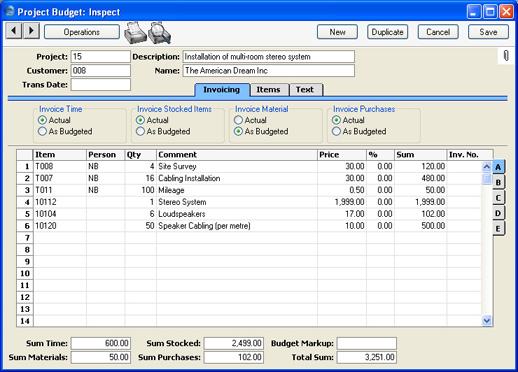Click the printer icon to print
This screenshot has width=518, height=372.
click(x=135, y=33)
